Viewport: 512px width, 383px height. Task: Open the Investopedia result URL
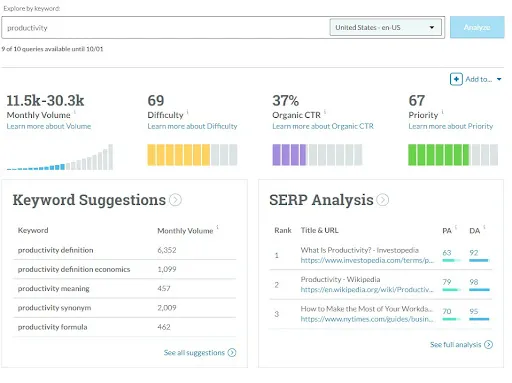367,260
